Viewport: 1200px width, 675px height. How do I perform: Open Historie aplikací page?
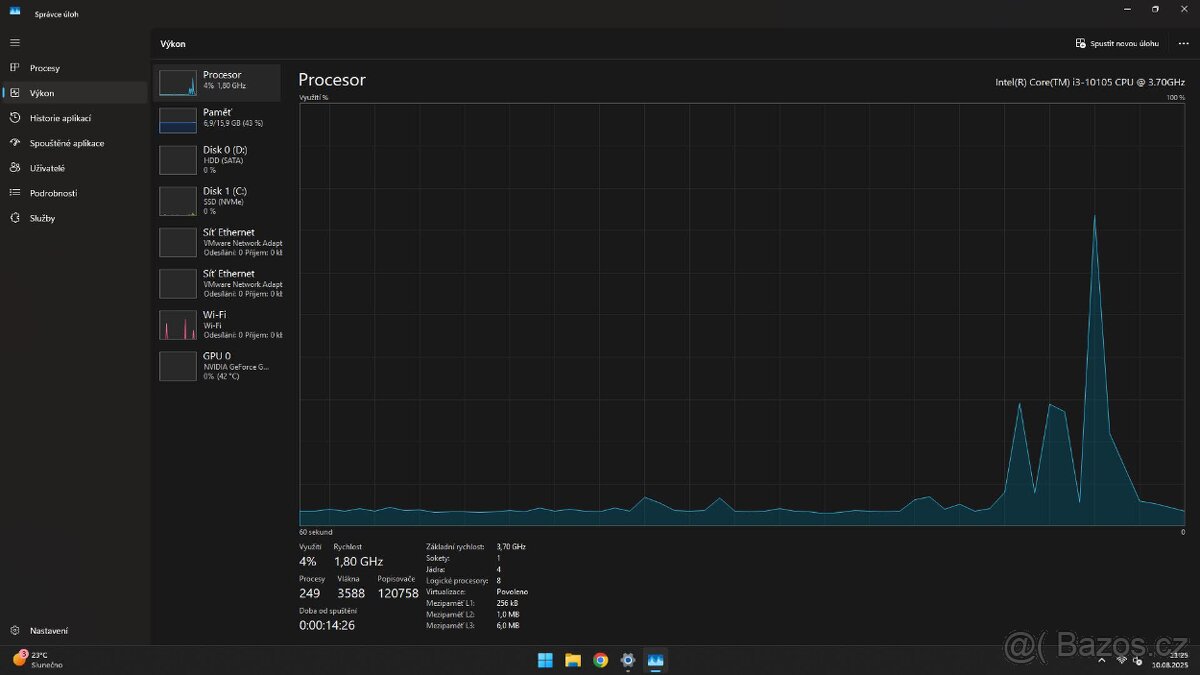click(60, 118)
